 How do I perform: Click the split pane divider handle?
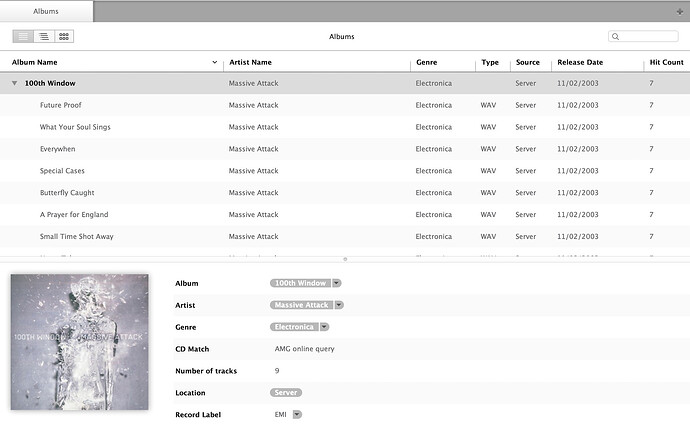(345, 259)
